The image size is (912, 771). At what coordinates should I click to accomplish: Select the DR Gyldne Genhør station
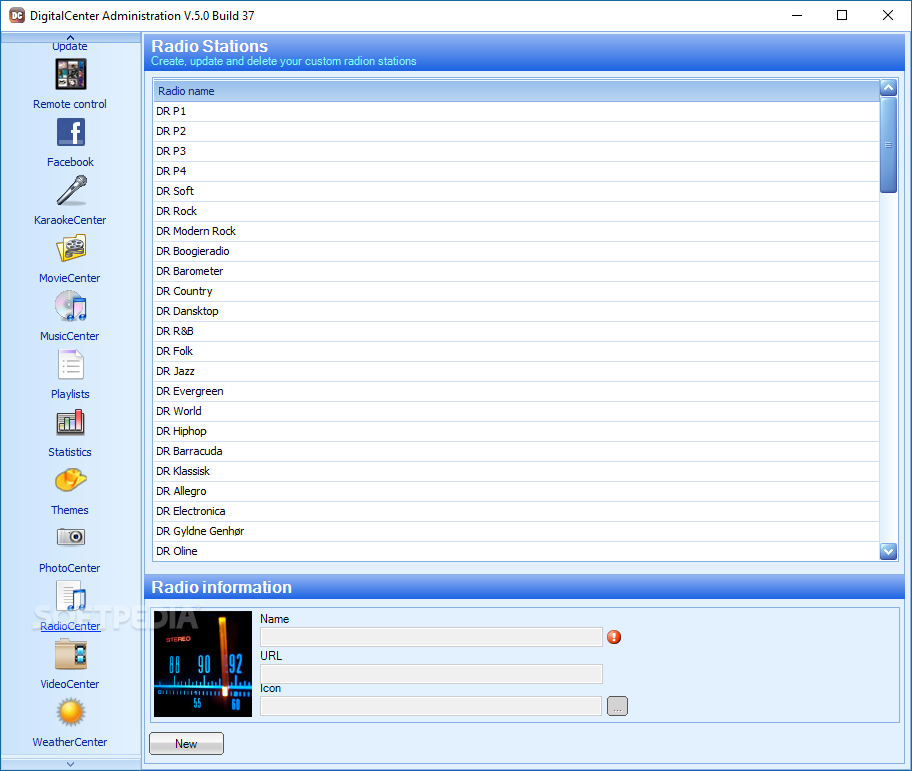click(516, 531)
